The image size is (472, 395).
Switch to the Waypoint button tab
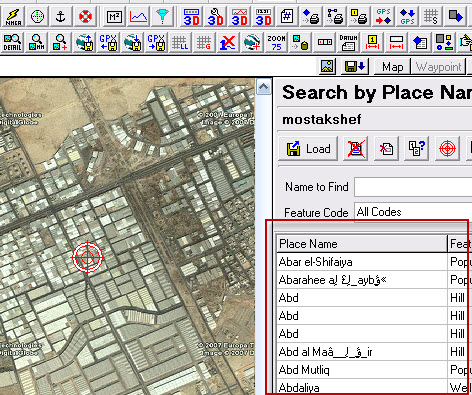tap(439, 67)
